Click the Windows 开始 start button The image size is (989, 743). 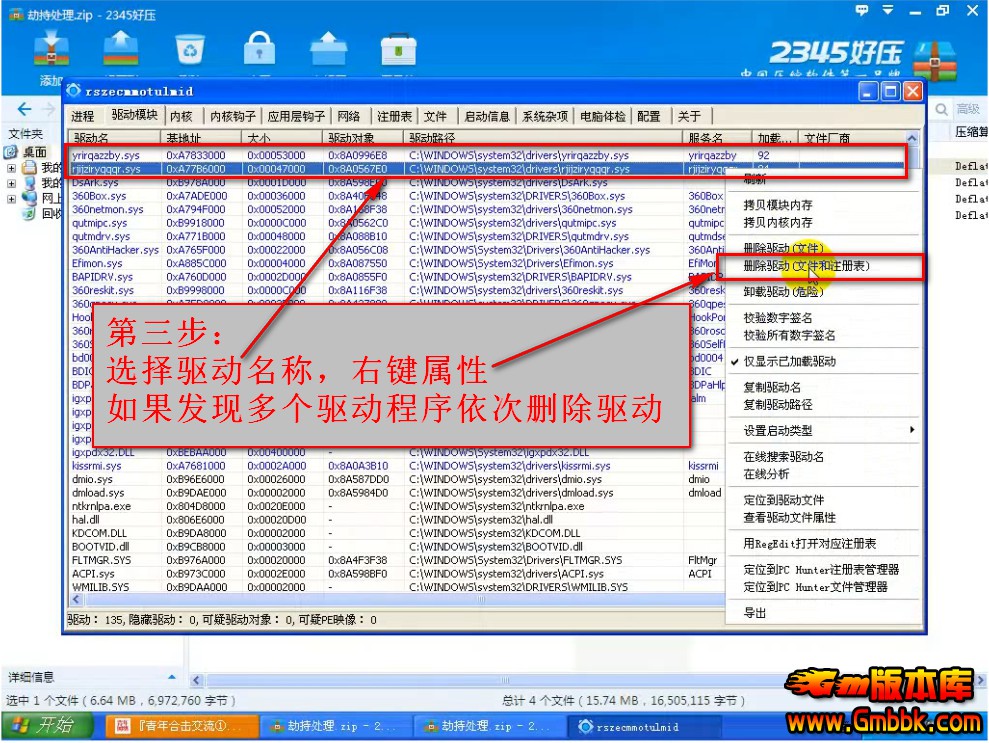[x=47, y=725]
